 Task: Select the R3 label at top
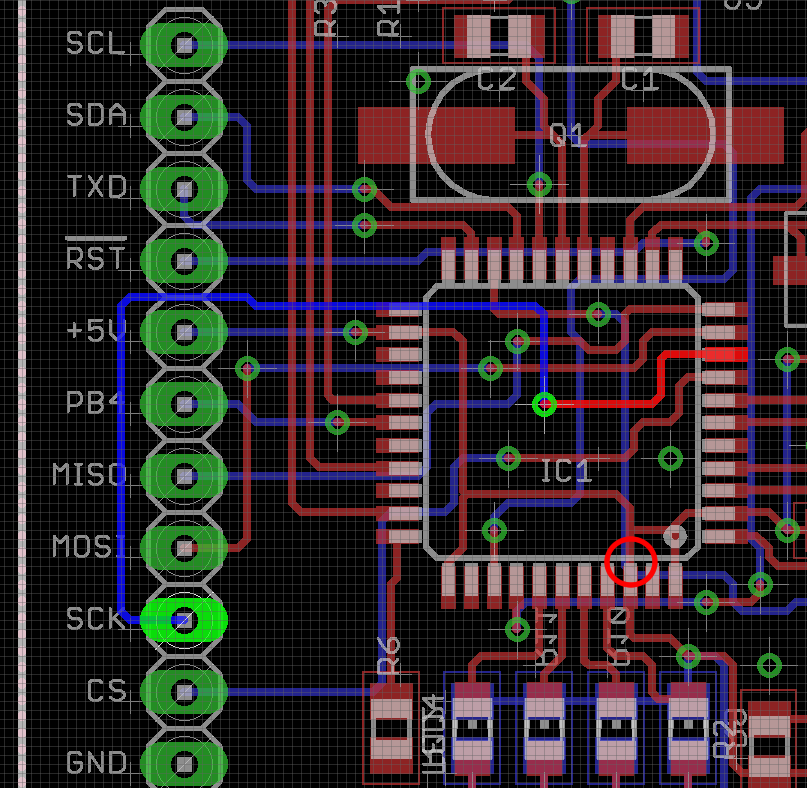pos(326,19)
